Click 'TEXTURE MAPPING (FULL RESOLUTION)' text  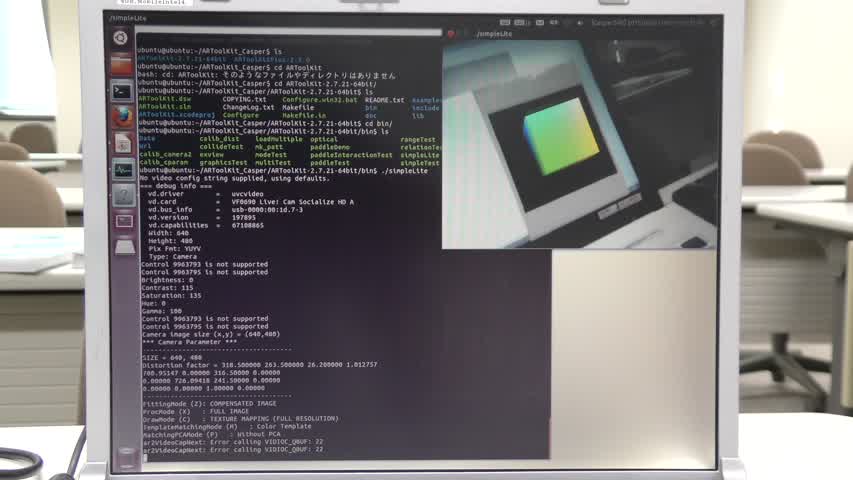point(274,419)
